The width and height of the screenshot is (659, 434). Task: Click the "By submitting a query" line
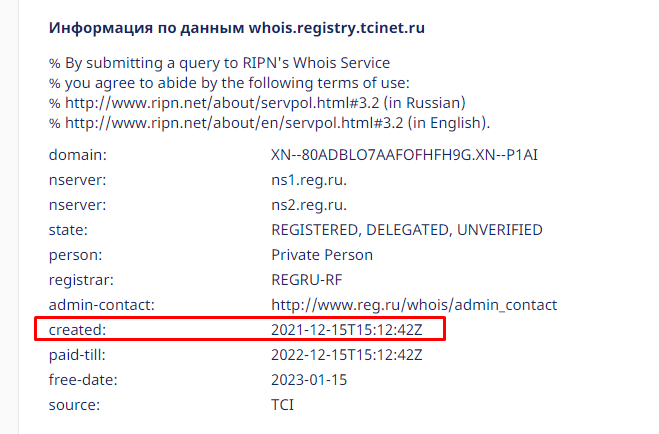pos(219,63)
